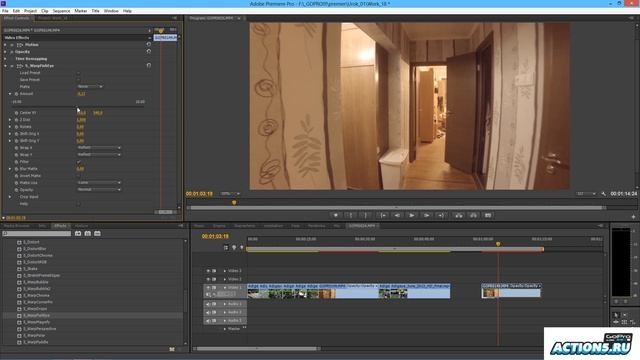Click the Go to Out point button
The height and width of the screenshot is (360, 640).
coord(441,216)
